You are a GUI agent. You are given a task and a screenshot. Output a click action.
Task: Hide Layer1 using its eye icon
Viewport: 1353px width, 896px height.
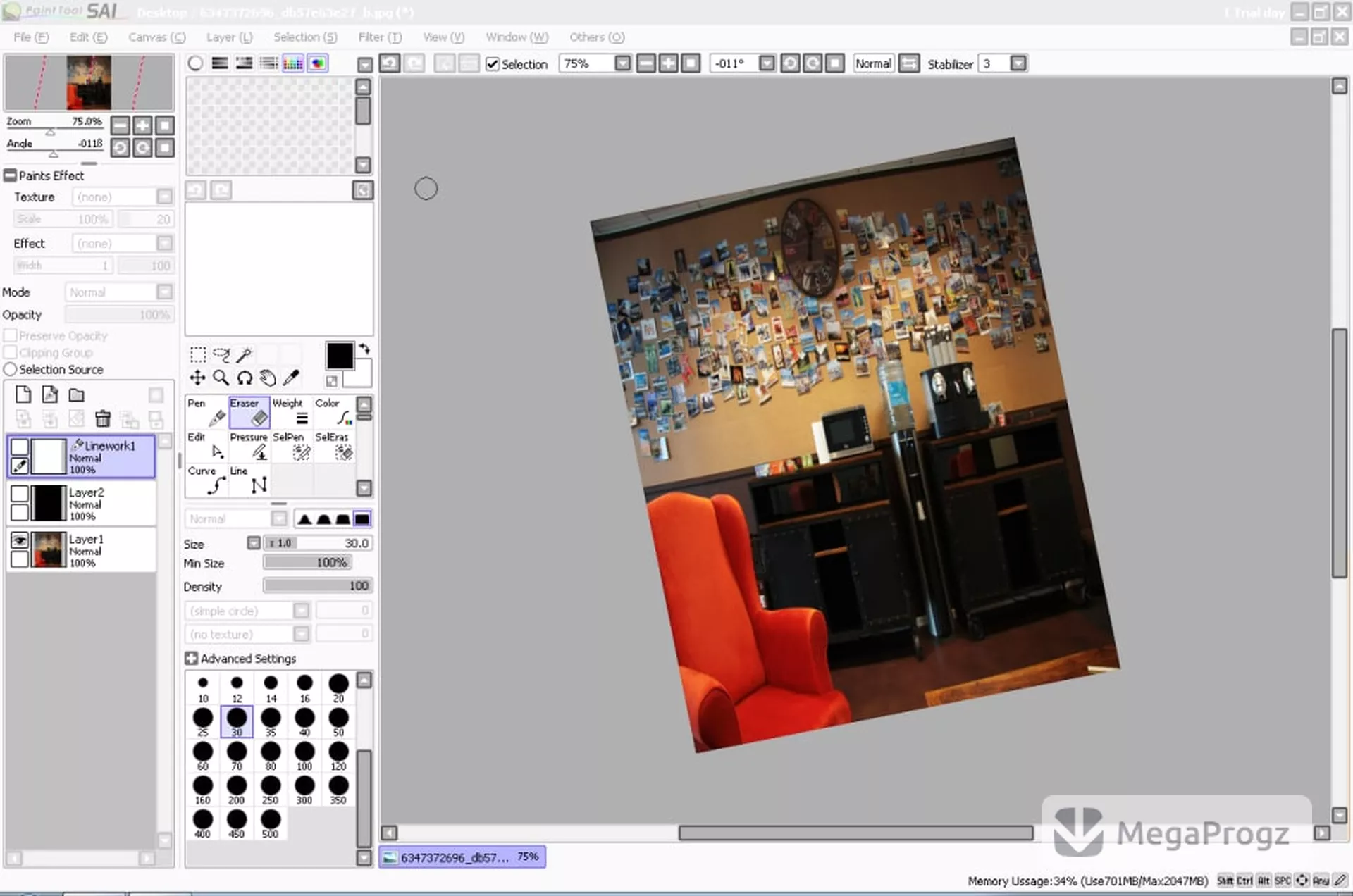pyautogui.click(x=20, y=540)
